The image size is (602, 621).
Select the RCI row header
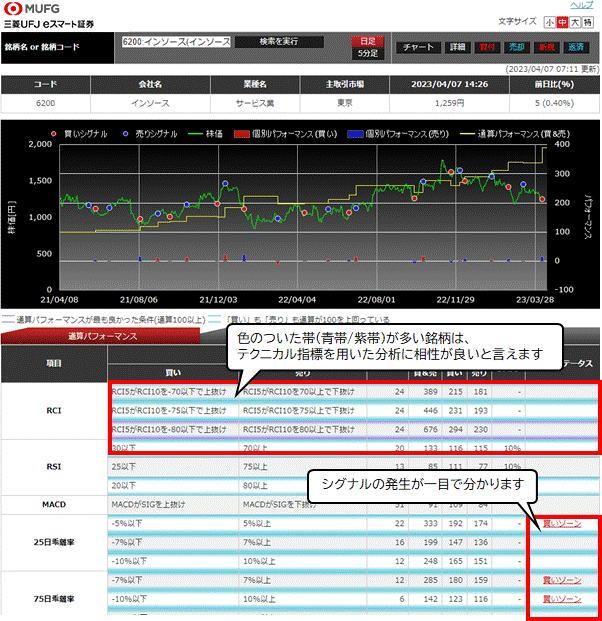click(x=54, y=411)
